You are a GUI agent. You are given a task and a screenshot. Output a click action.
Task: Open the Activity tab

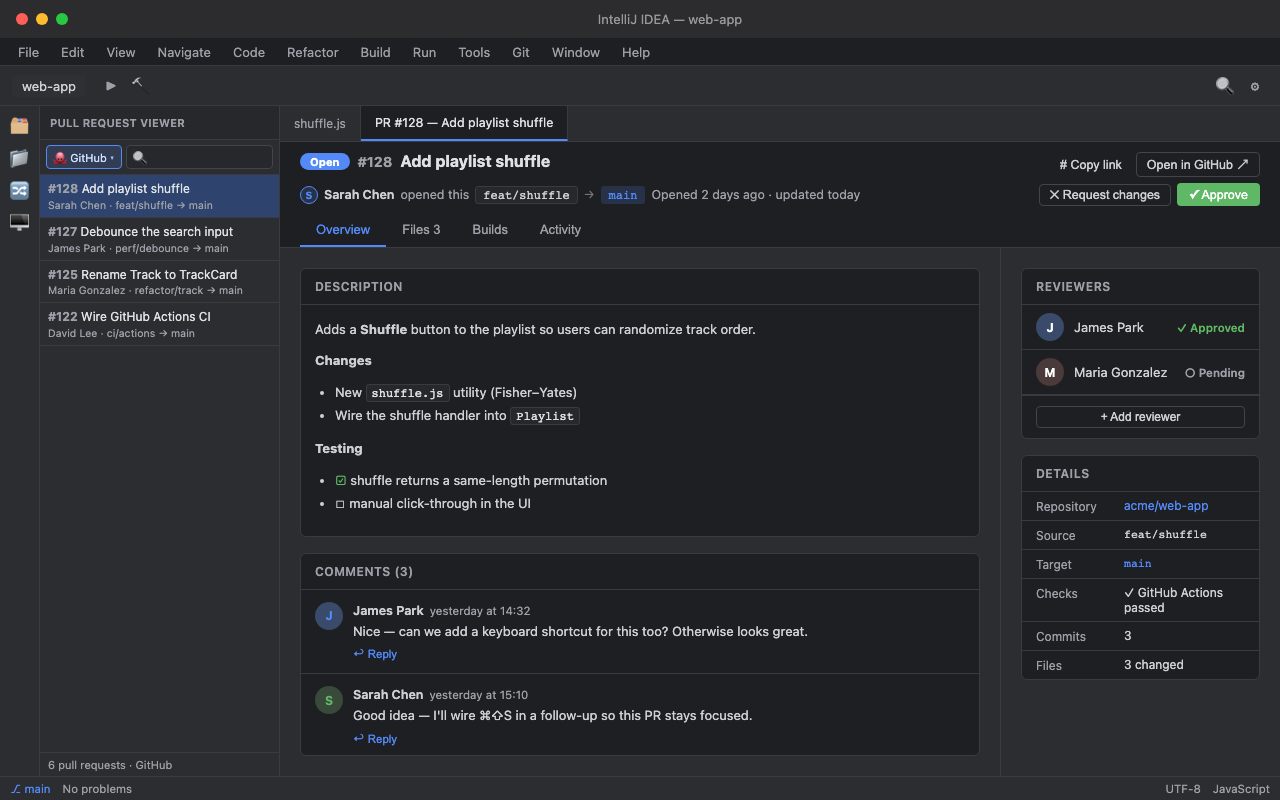(560, 229)
